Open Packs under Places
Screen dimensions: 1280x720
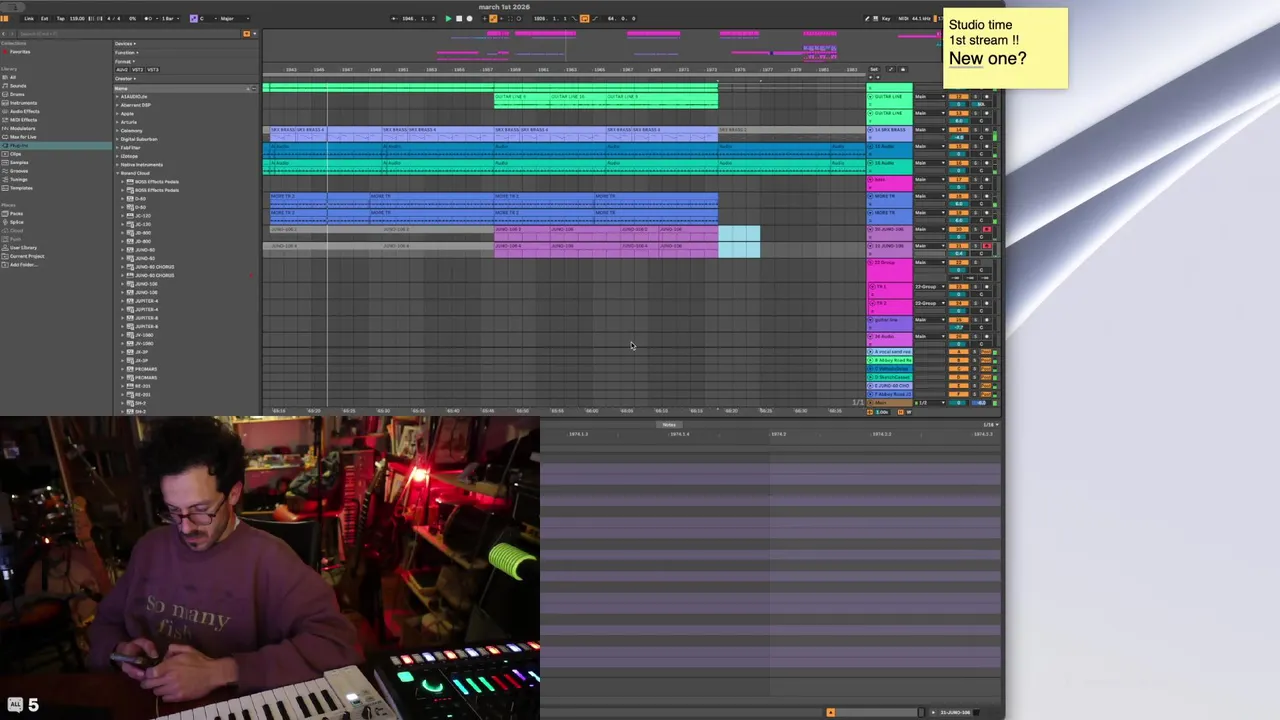[x=16, y=214]
